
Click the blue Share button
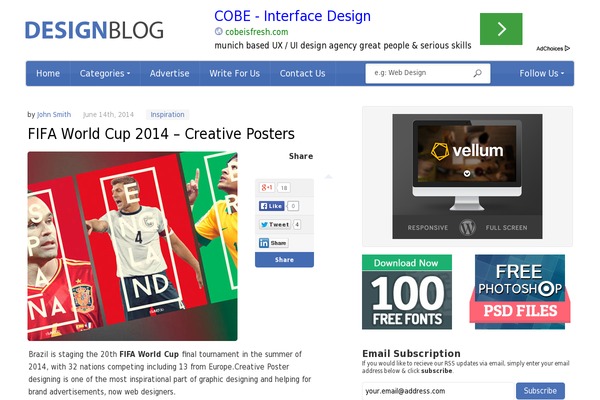click(x=284, y=260)
